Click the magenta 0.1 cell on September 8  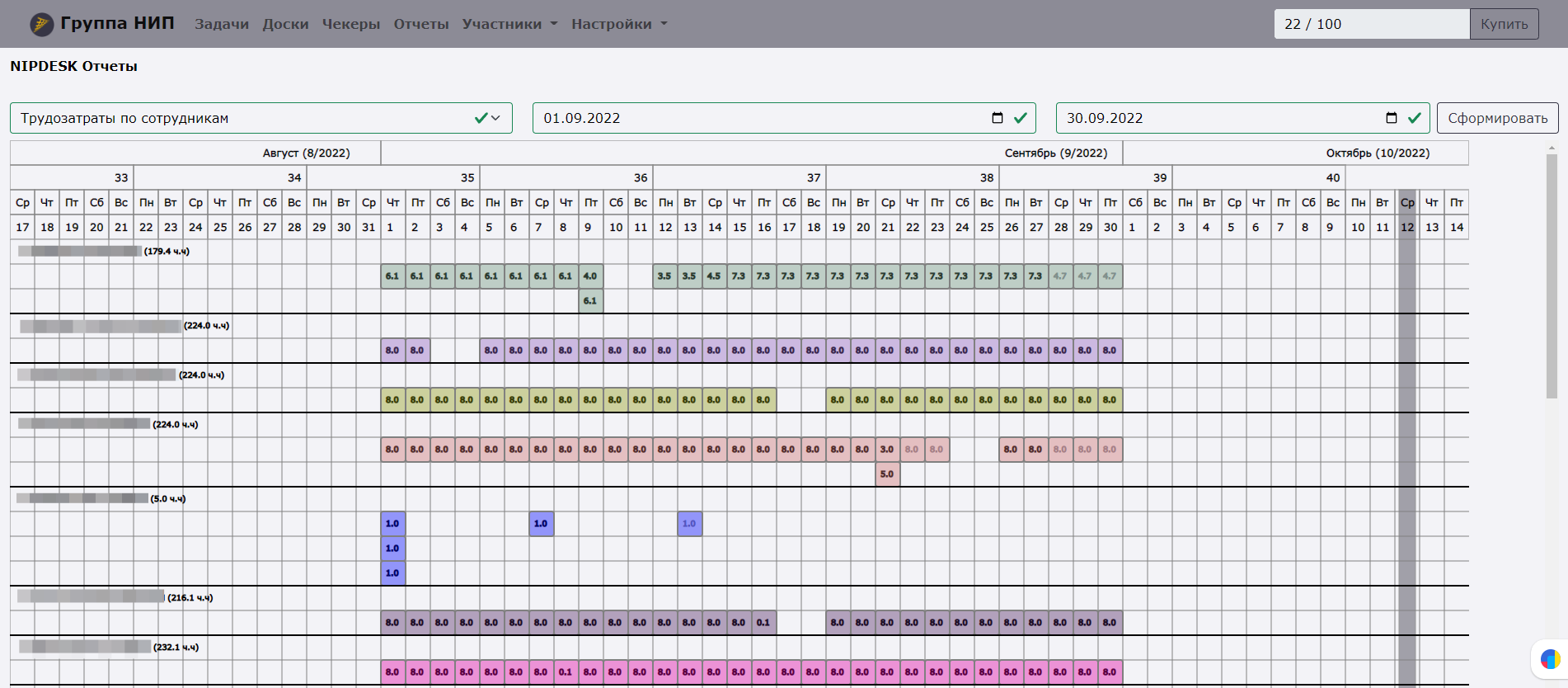566,672
